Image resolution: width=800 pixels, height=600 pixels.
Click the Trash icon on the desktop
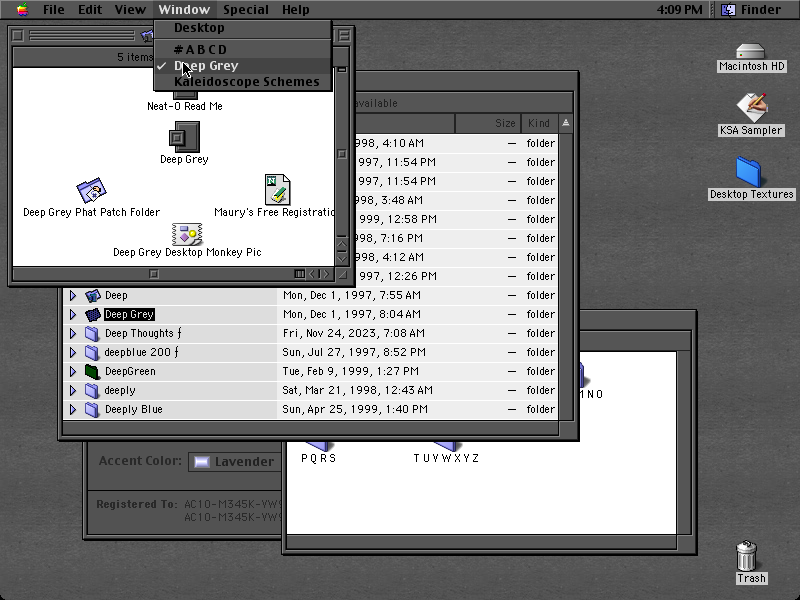click(x=746, y=556)
